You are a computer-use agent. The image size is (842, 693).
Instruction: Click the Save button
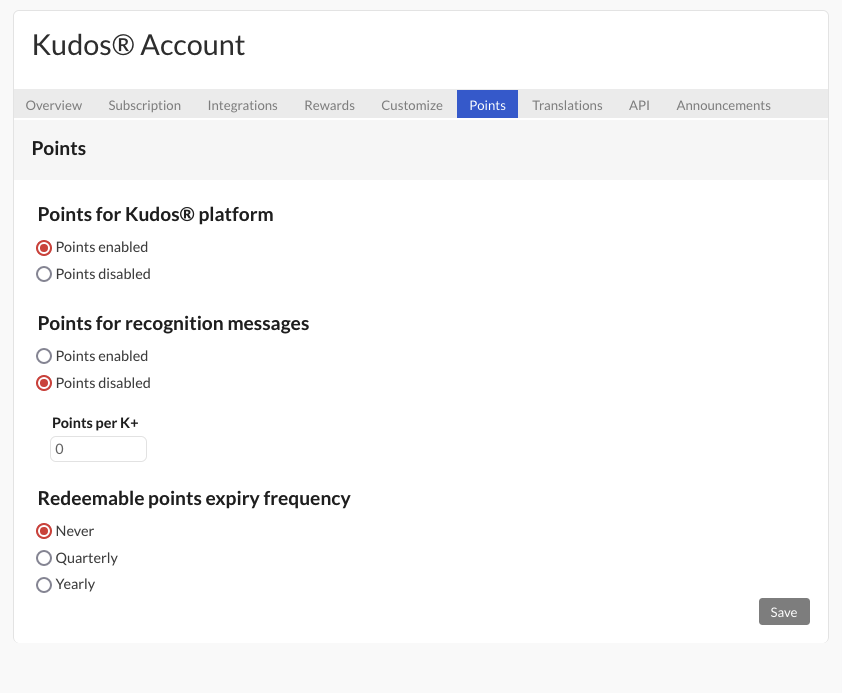[784, 612]
